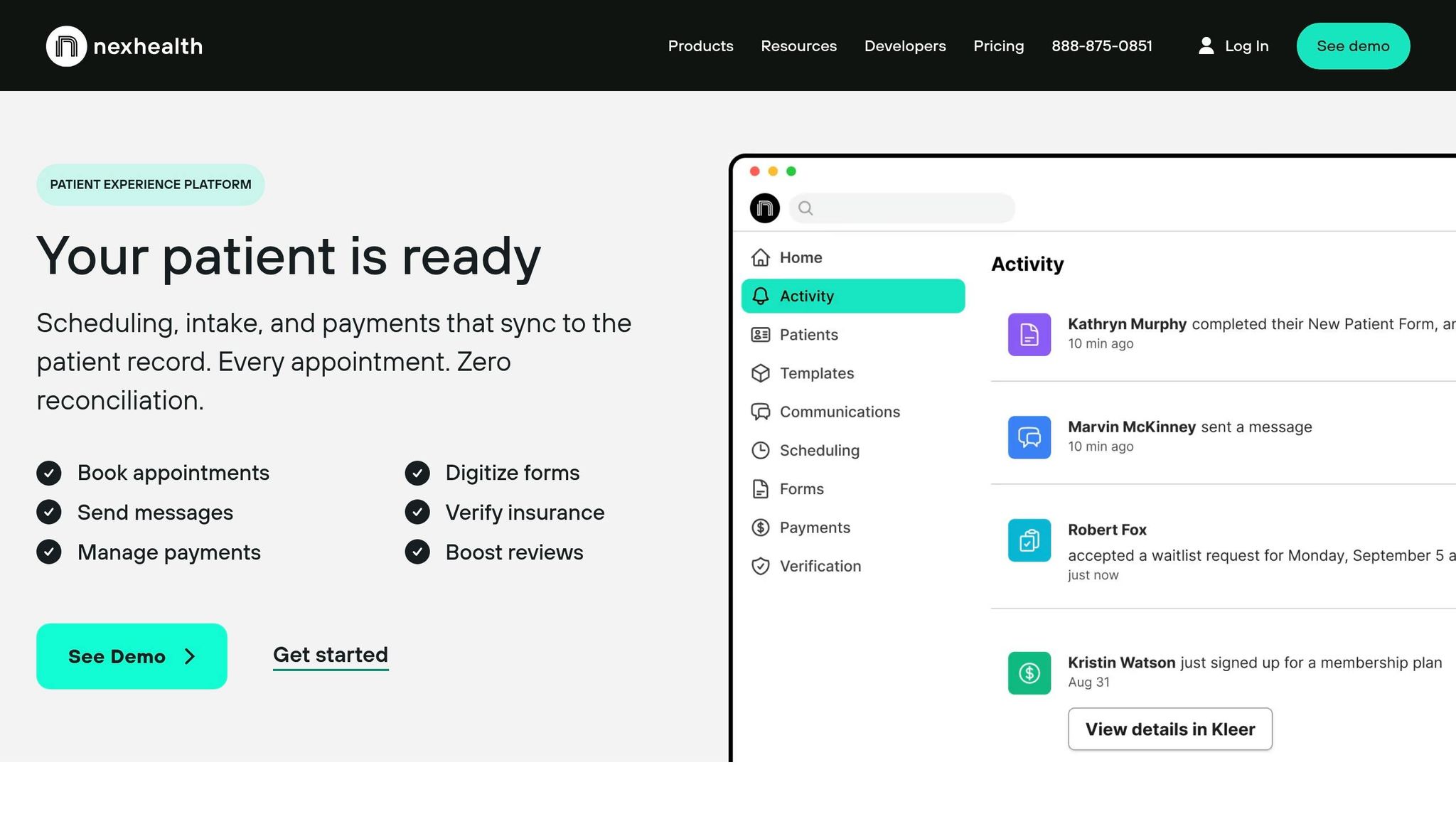Viewport: 1456px width, 819px height.
Task: Click 'Book appointments' feature text
Action: (173, 473)
